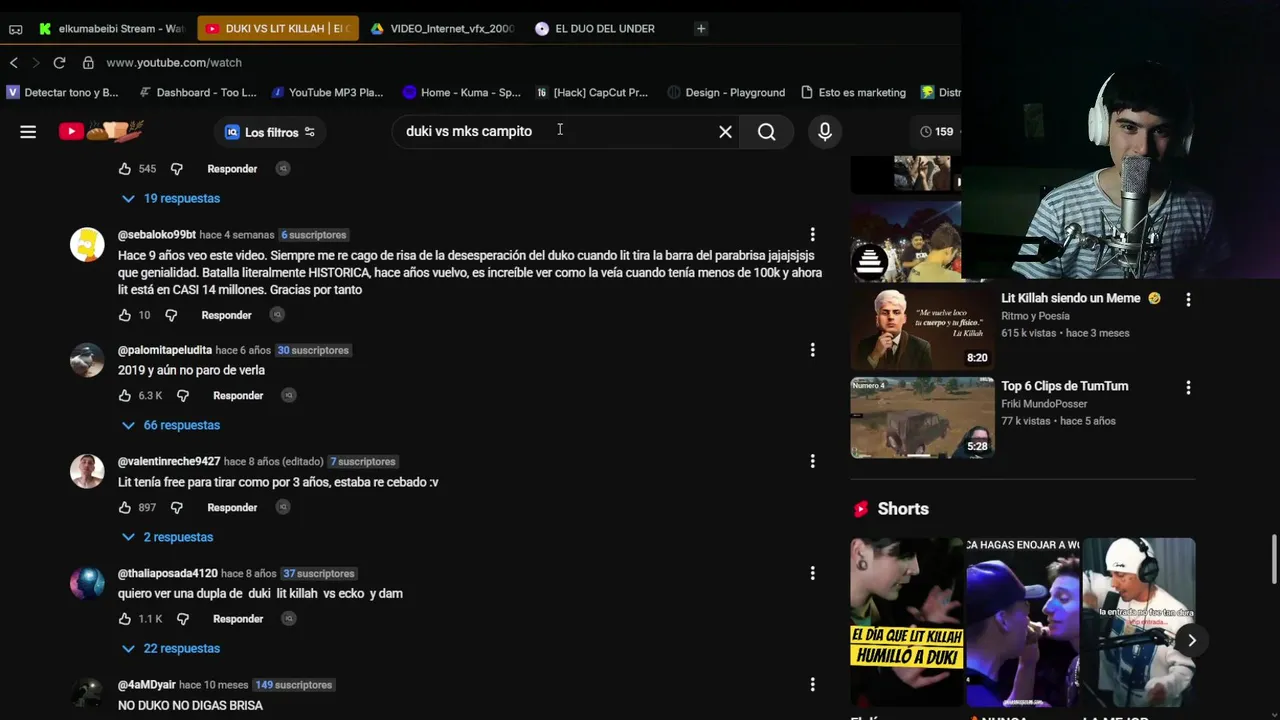Open Design - Playground bookmark
This screenshot has width=1280, height=720.
726,92
